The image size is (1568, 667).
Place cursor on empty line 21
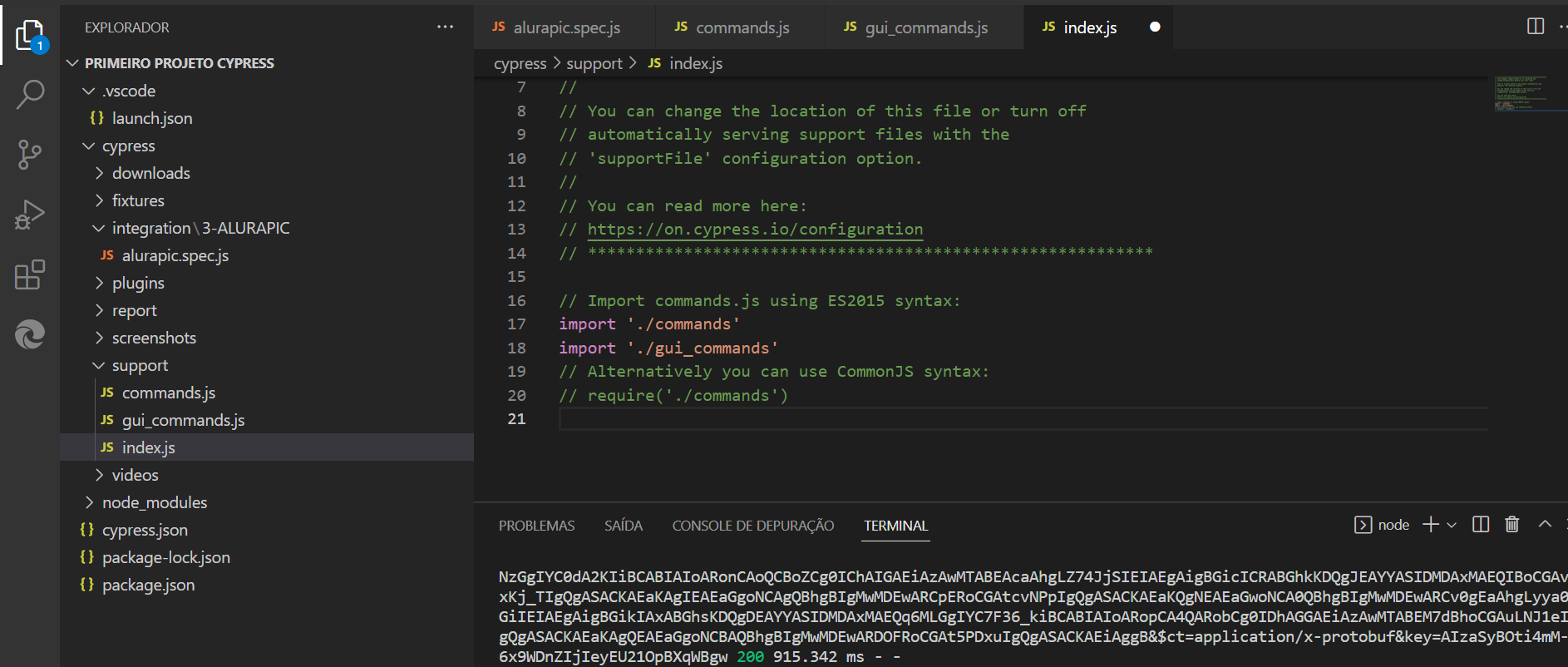[x=1023, y=419]
